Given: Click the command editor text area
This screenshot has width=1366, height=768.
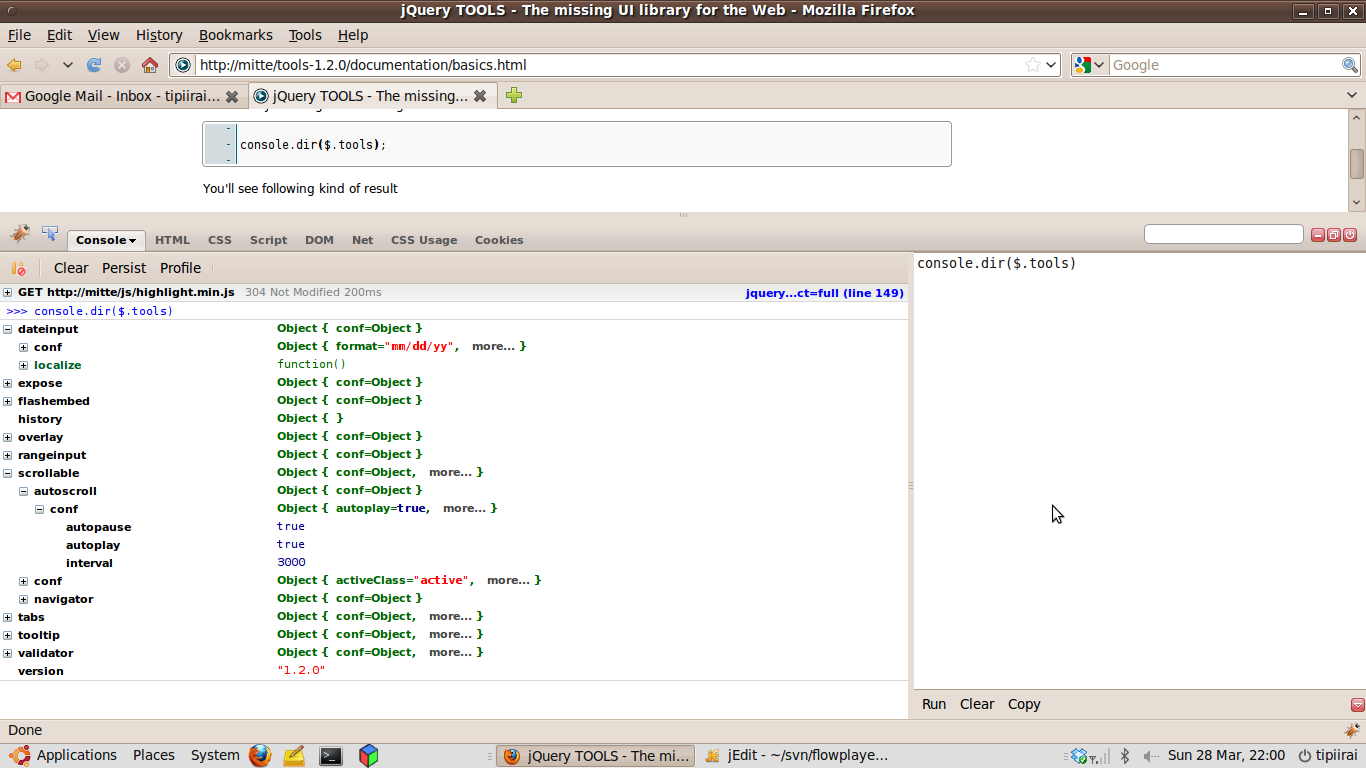Looking at the screenshot, I should point(1139,470).
